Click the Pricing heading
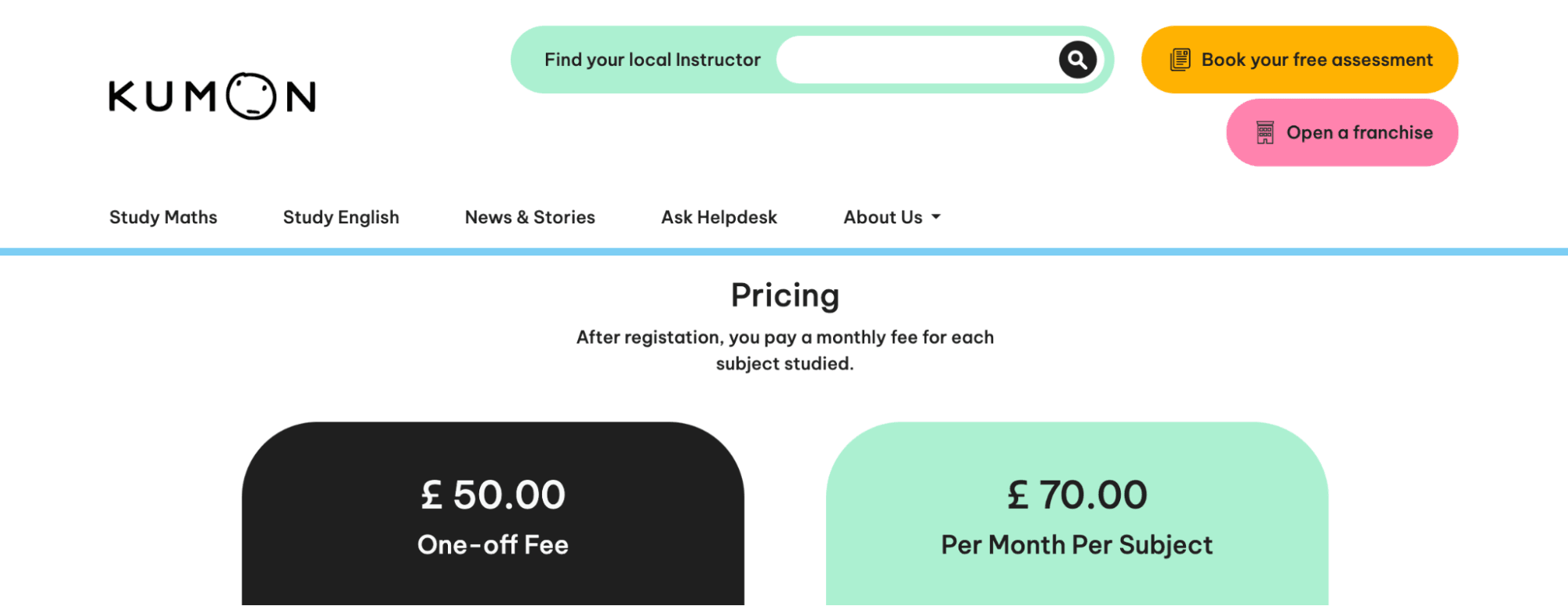The image size is (1568, 606). (785, 296)
